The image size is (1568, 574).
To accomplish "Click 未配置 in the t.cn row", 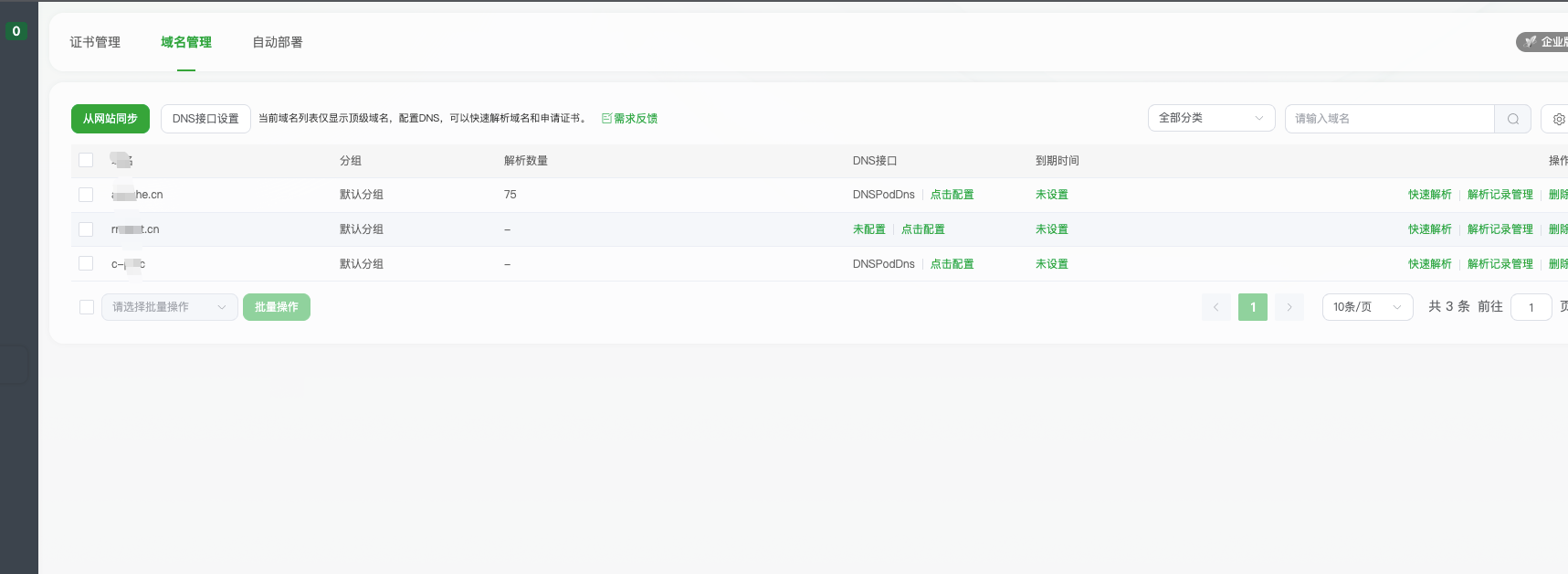I will pos(869,229).
